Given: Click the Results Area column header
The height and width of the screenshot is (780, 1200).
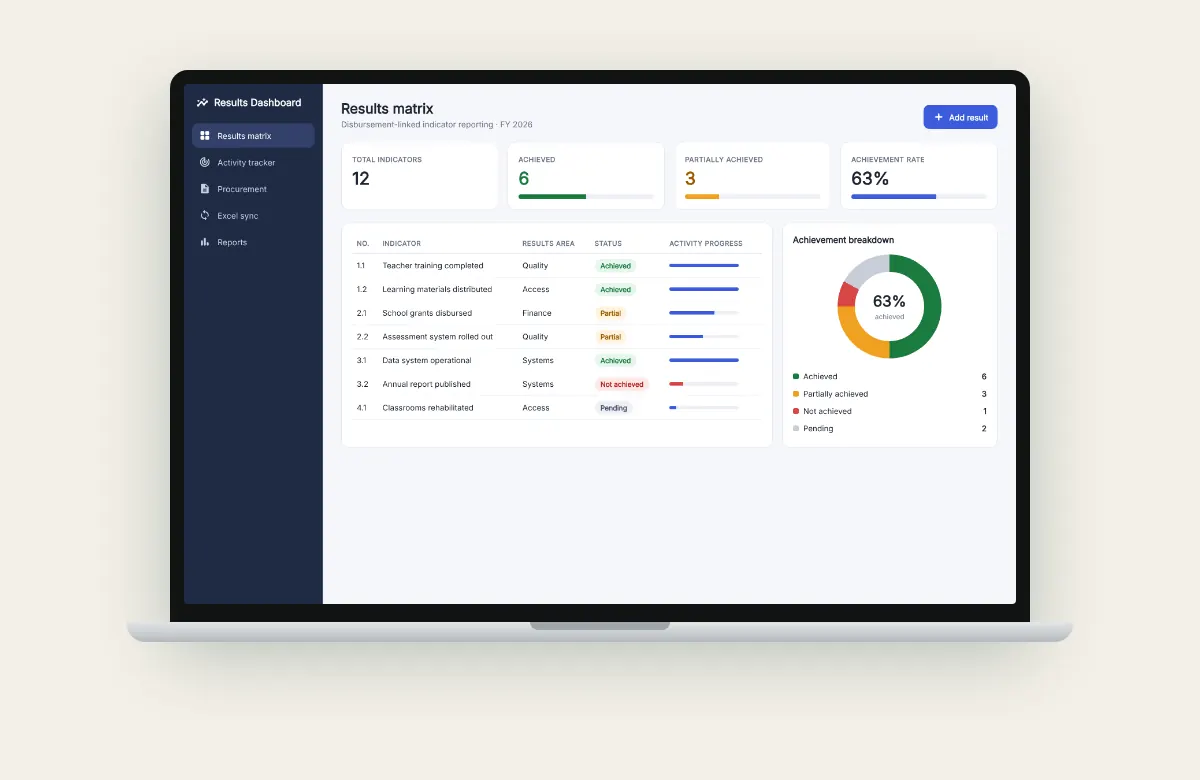Looking at the screenshot, I should (x=548, y=243).
